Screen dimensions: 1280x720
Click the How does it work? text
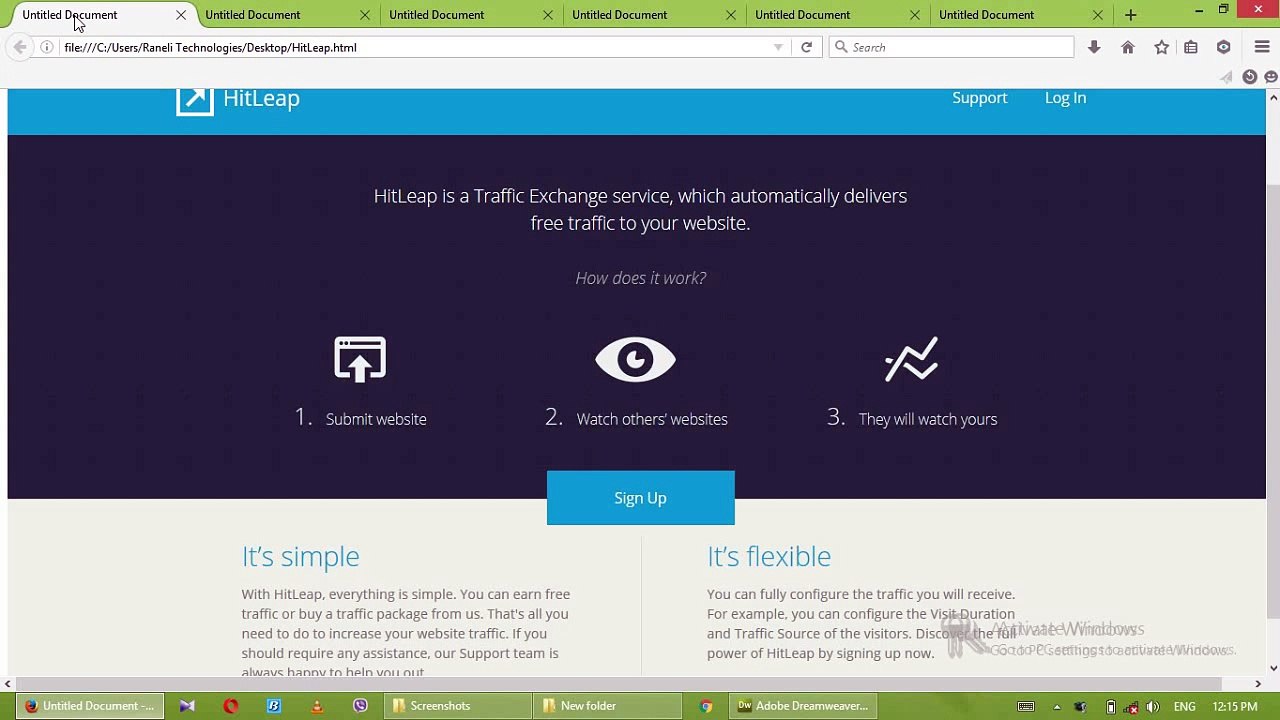tap(641, 278)
